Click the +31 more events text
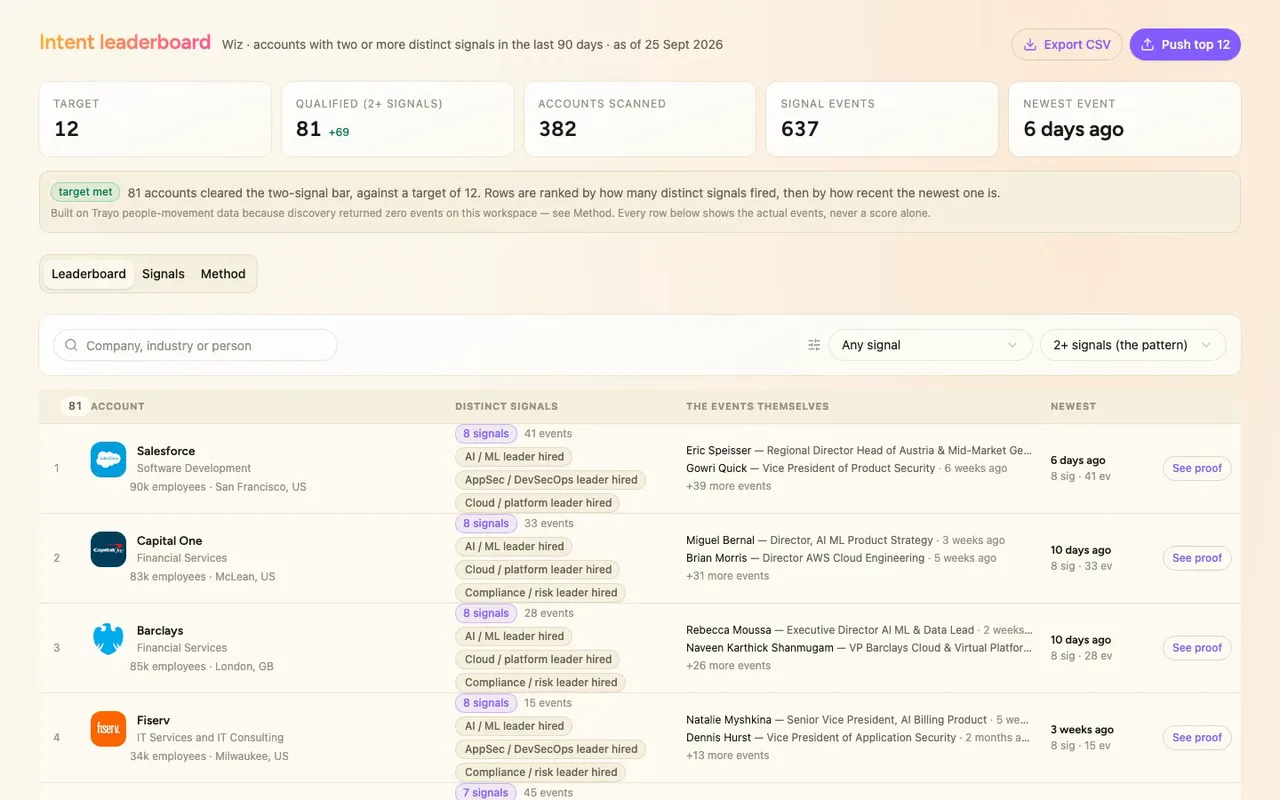 point(727,576)
